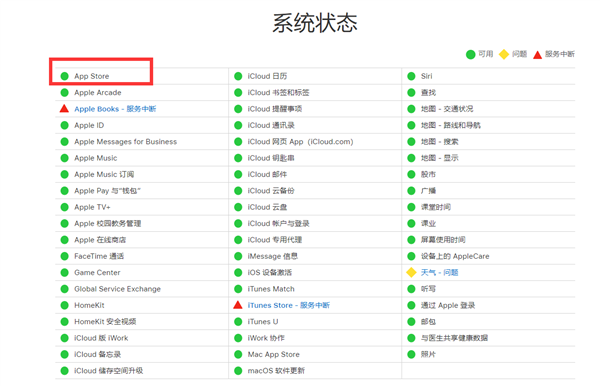Select the Apple 校园教务管理 text
The width and height of the screenshot is (600, 386).
pyautogui.click(x=108, y=223)
